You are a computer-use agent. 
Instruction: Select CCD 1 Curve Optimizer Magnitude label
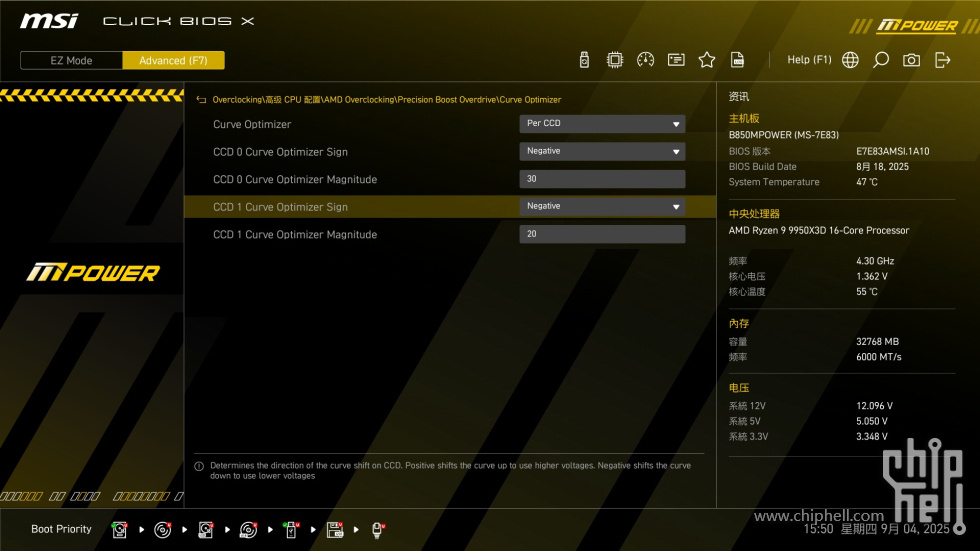295,234
